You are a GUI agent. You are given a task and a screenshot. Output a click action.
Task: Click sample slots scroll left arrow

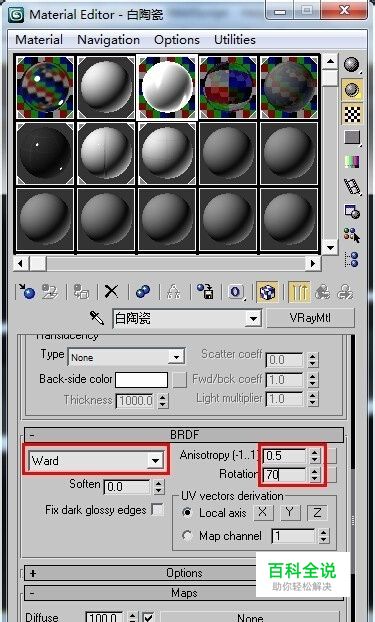click(x=21, y=263)
